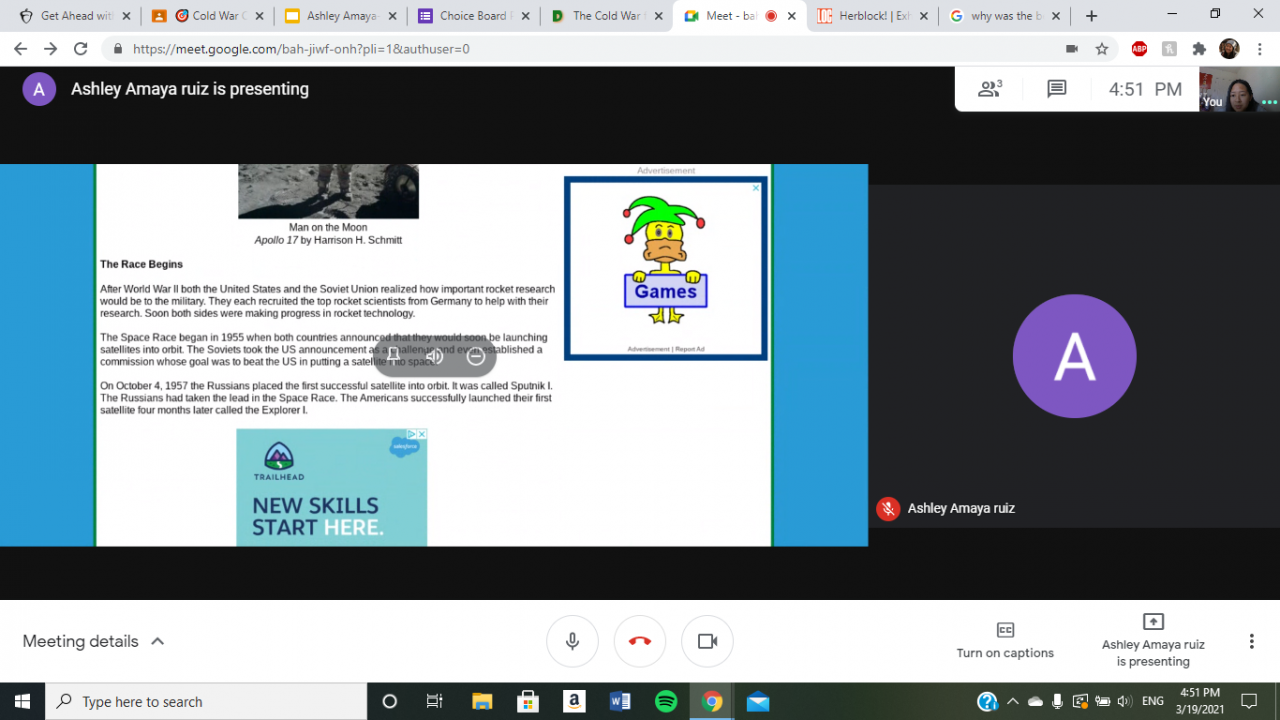
Task: Bookmark this page with the star
Action: click(x=1102, y=49)
